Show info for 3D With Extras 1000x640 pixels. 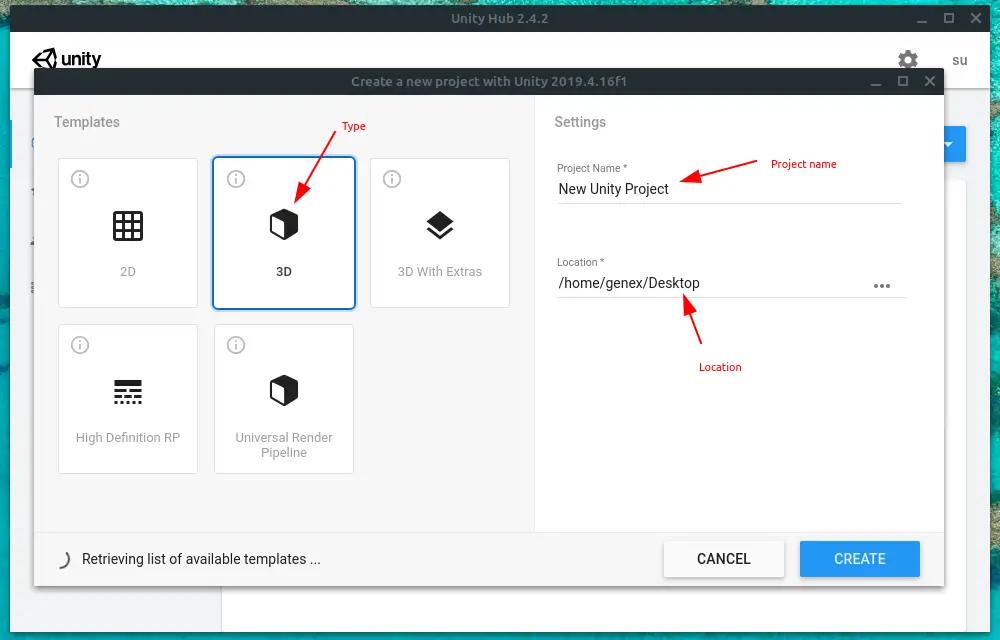point(392,179)
